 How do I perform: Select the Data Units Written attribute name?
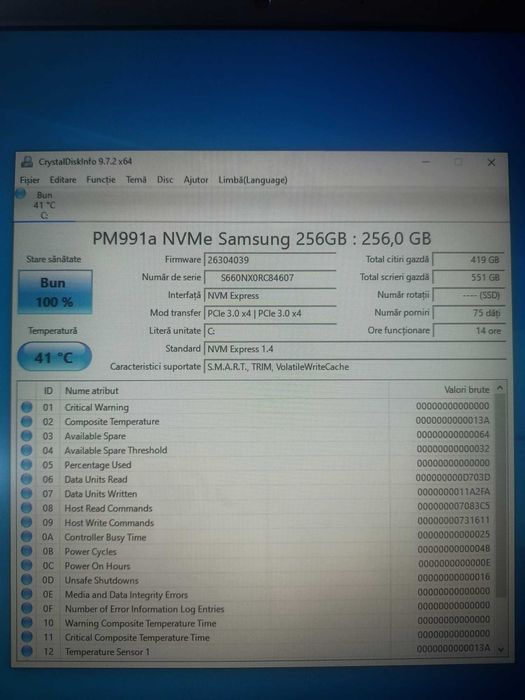click(x=100, y=494)
